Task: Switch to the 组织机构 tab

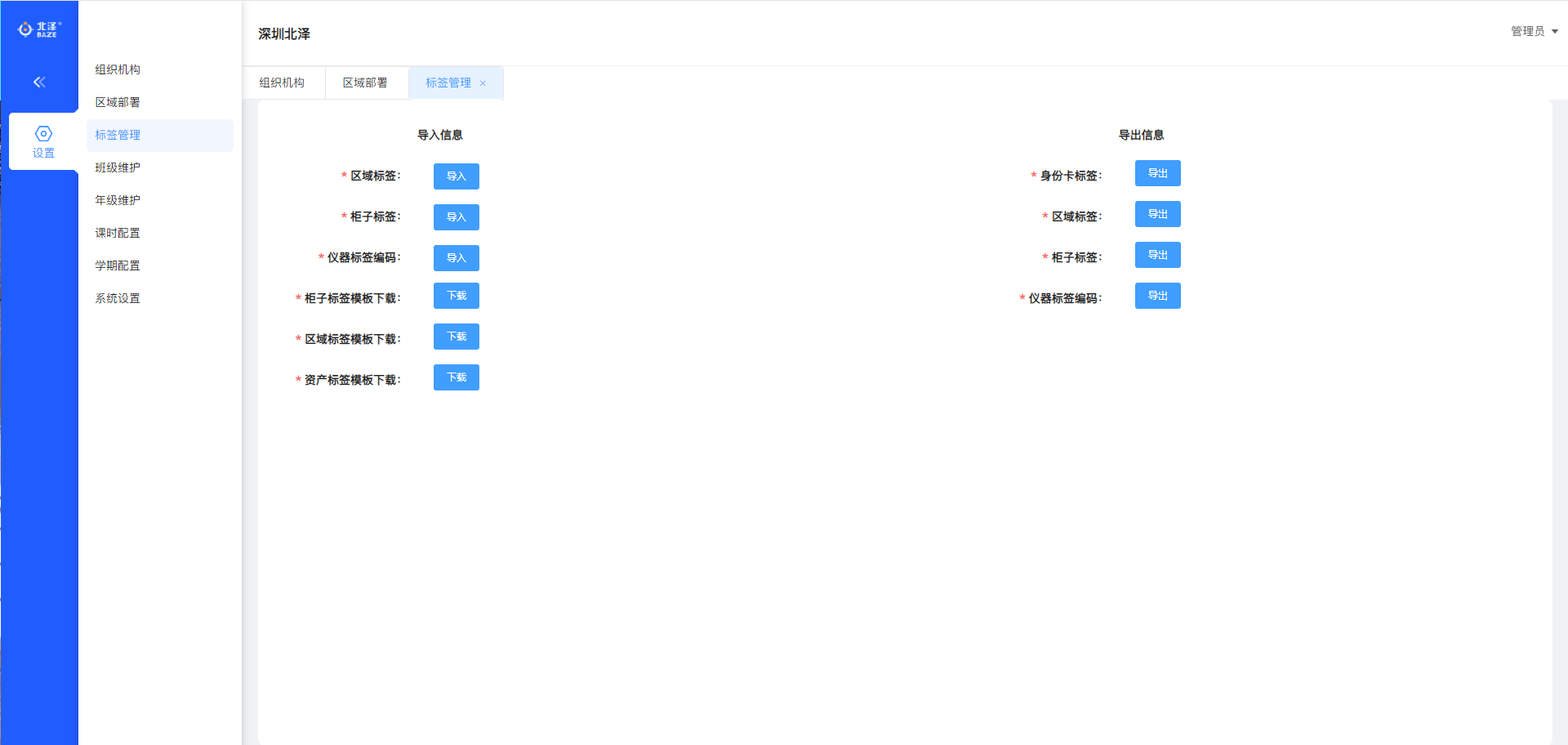Action: point(282,83)
